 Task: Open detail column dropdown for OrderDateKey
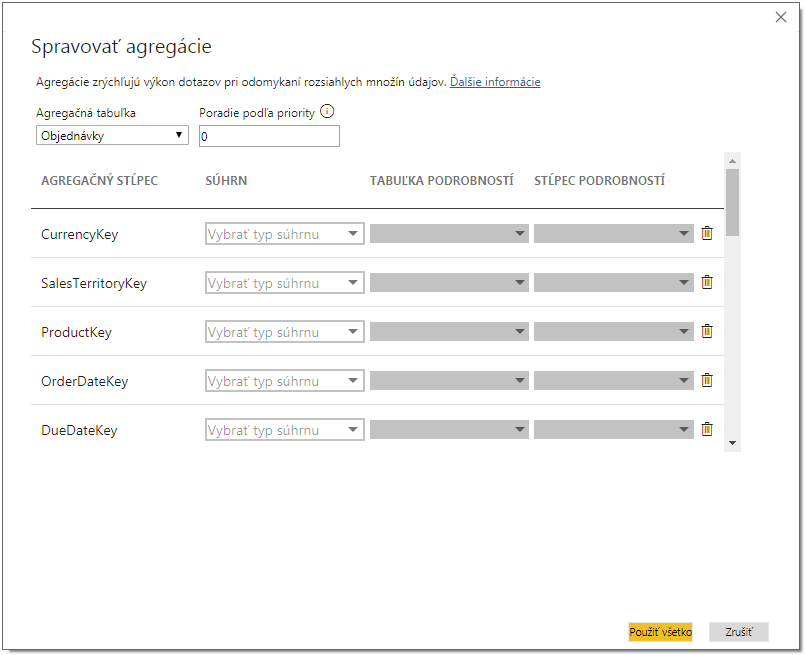click(x=614, y=381)
